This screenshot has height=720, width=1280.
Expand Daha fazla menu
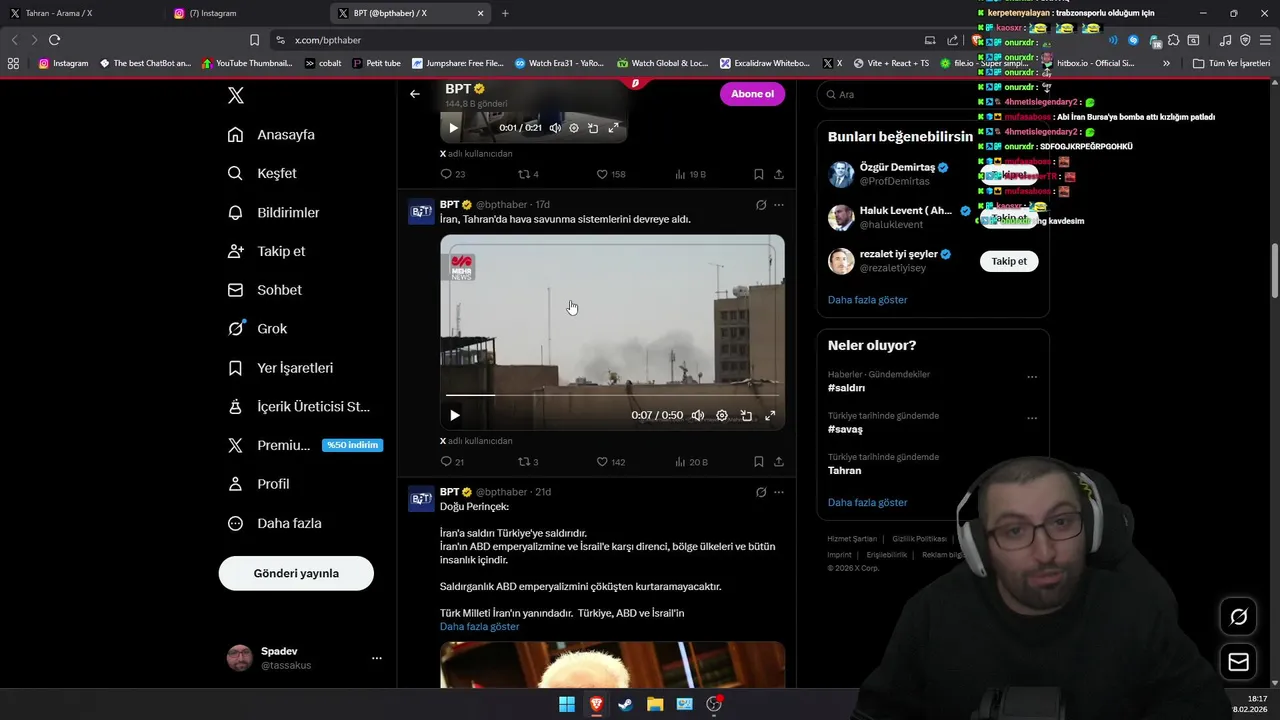[275, 523]
